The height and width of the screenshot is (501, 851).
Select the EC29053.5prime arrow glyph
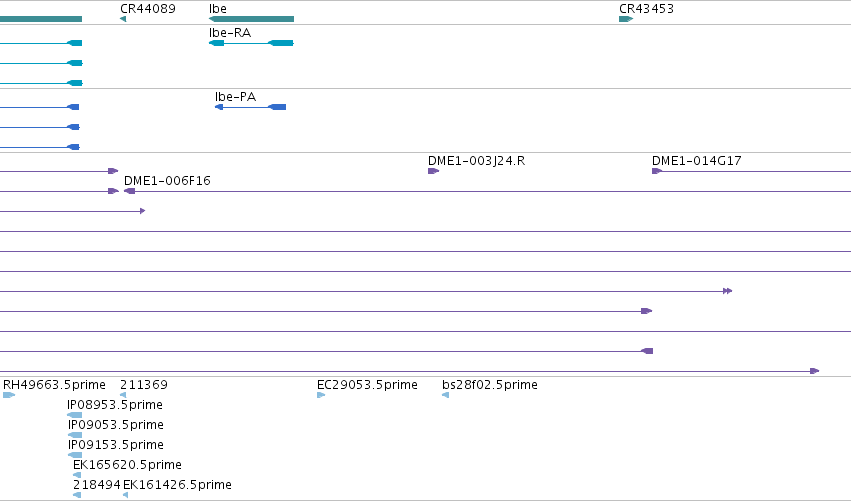(x=321, y=395)
